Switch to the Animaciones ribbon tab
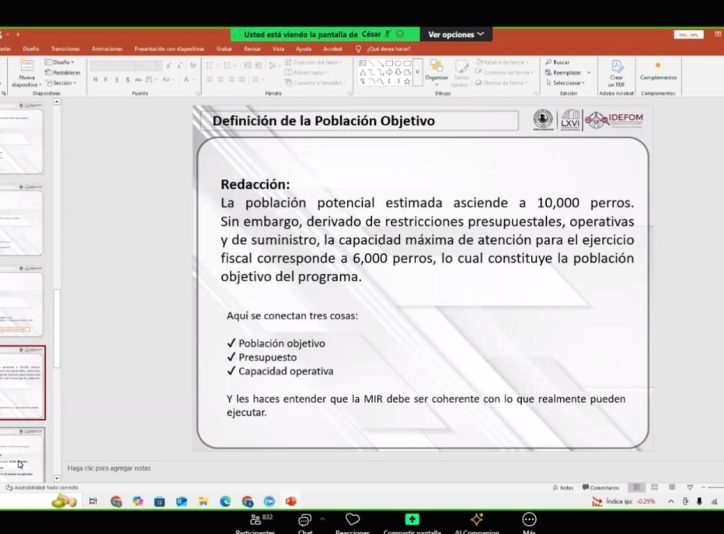The width and height of the screenshot is (724, 534). click(105, 48)
